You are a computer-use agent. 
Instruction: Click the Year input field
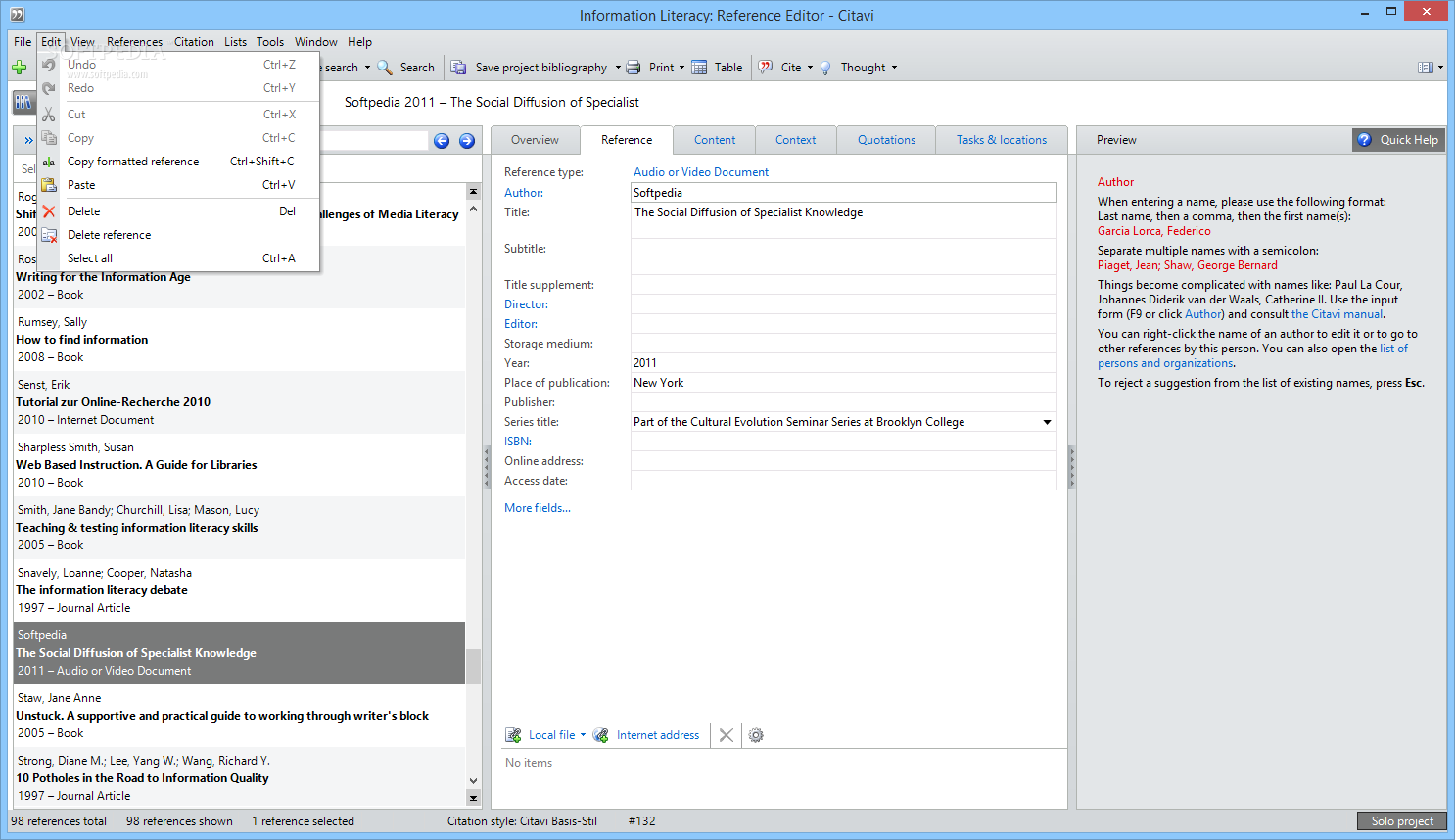pos(844,363)
